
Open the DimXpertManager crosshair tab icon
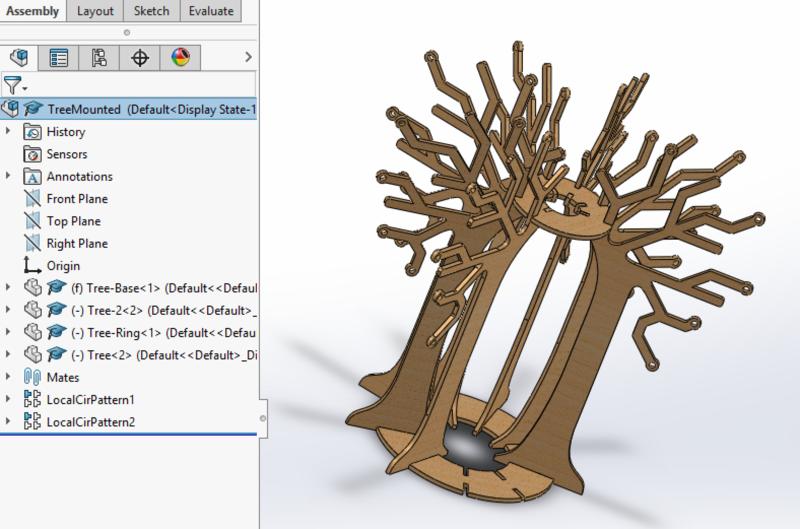[140, 57]
